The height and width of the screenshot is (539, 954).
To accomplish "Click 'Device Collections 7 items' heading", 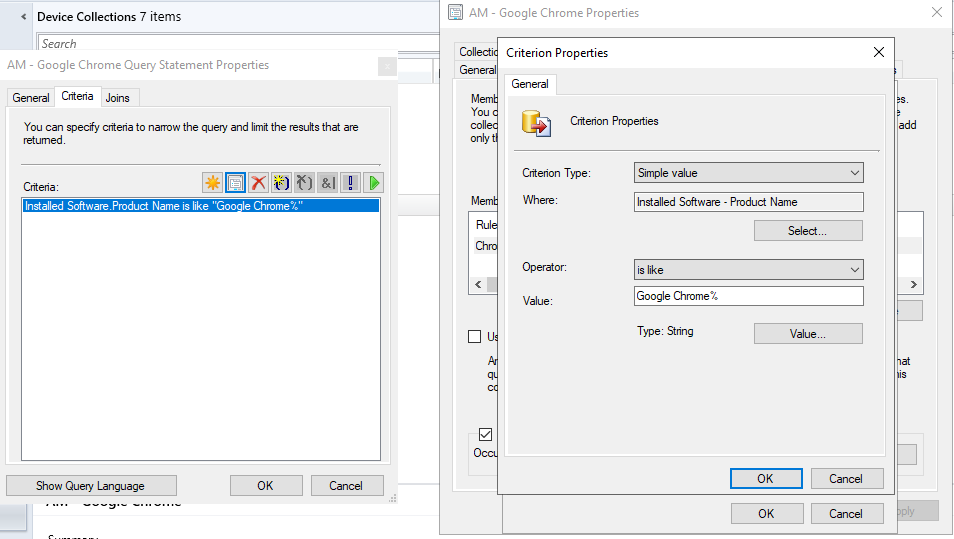I will click(109, 17).
